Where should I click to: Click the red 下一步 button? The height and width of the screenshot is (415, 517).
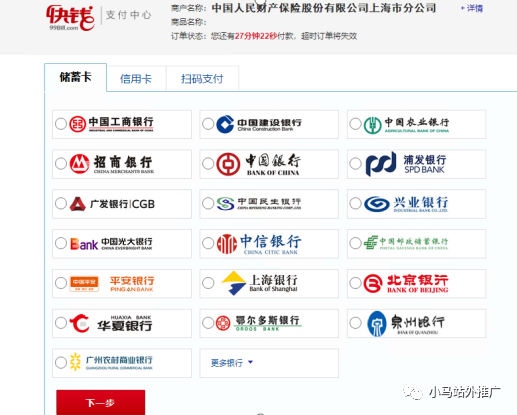[x=101, y=402]
